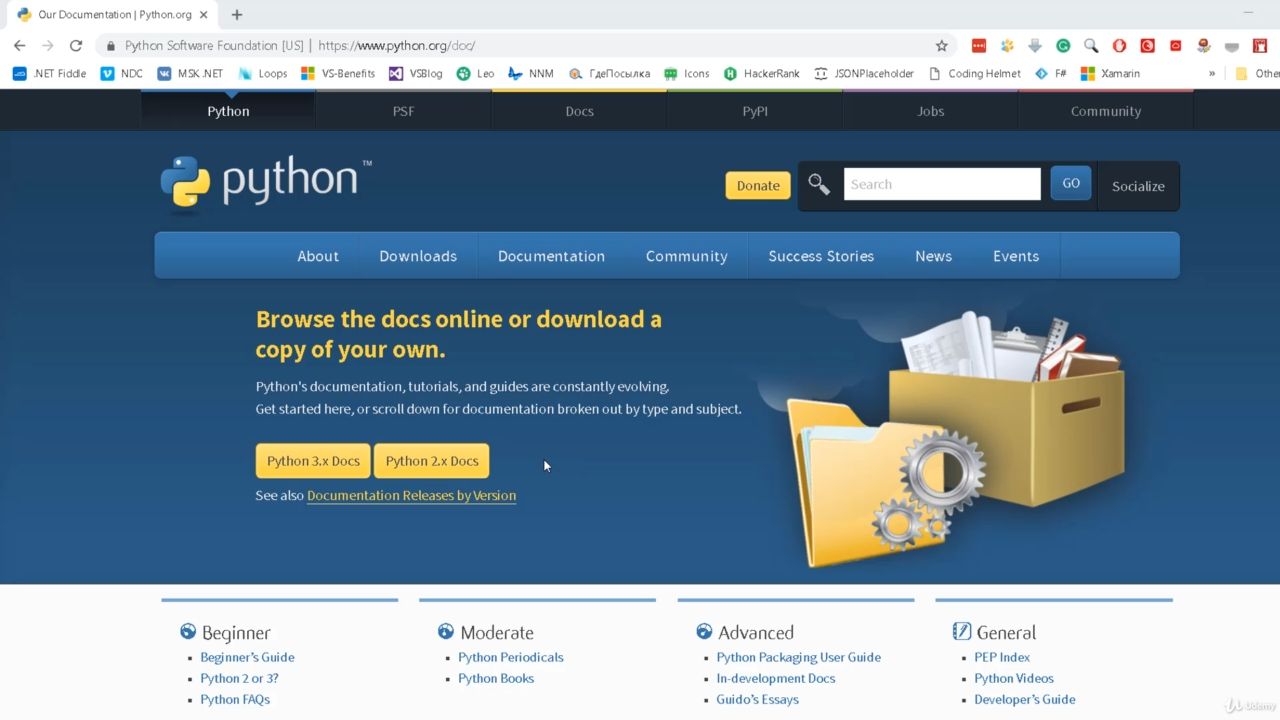
Task: Click the red cloud extension icon
Action: pos(1176,45)
